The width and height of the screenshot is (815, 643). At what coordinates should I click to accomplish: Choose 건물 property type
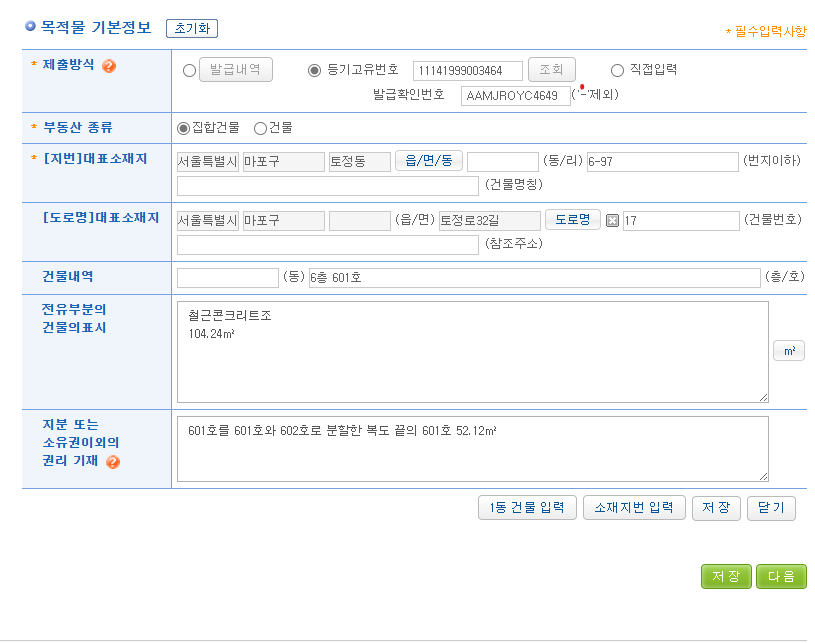point(260,128)
